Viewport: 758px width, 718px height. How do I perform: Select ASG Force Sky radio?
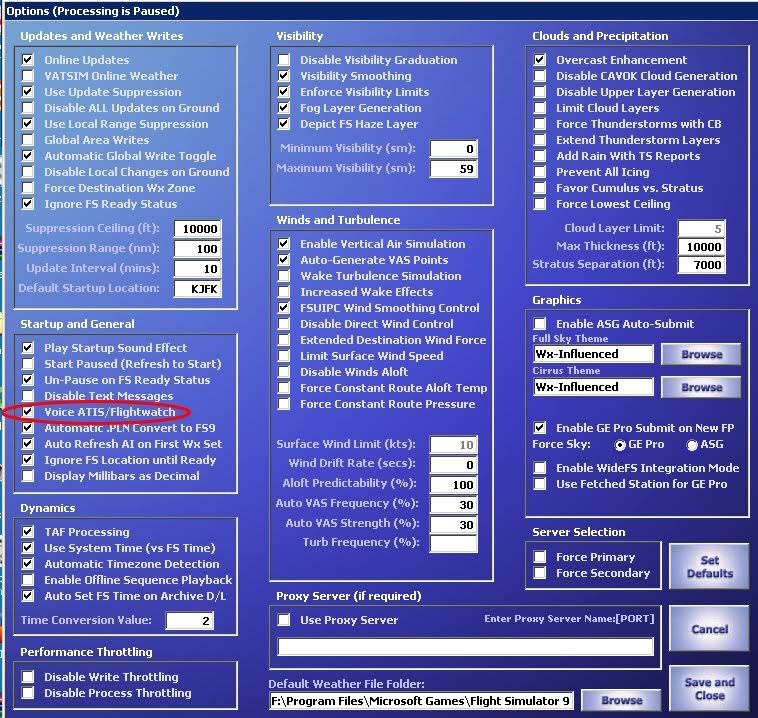[692, 445]
